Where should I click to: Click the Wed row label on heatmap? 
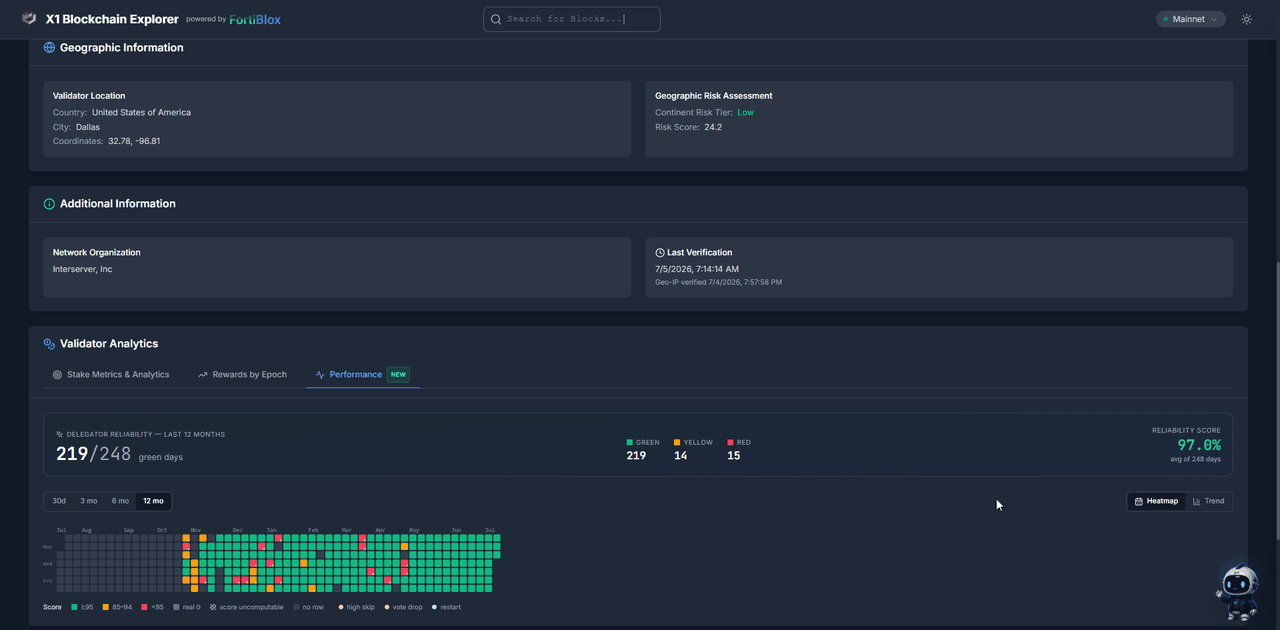[x=48, y=564]
